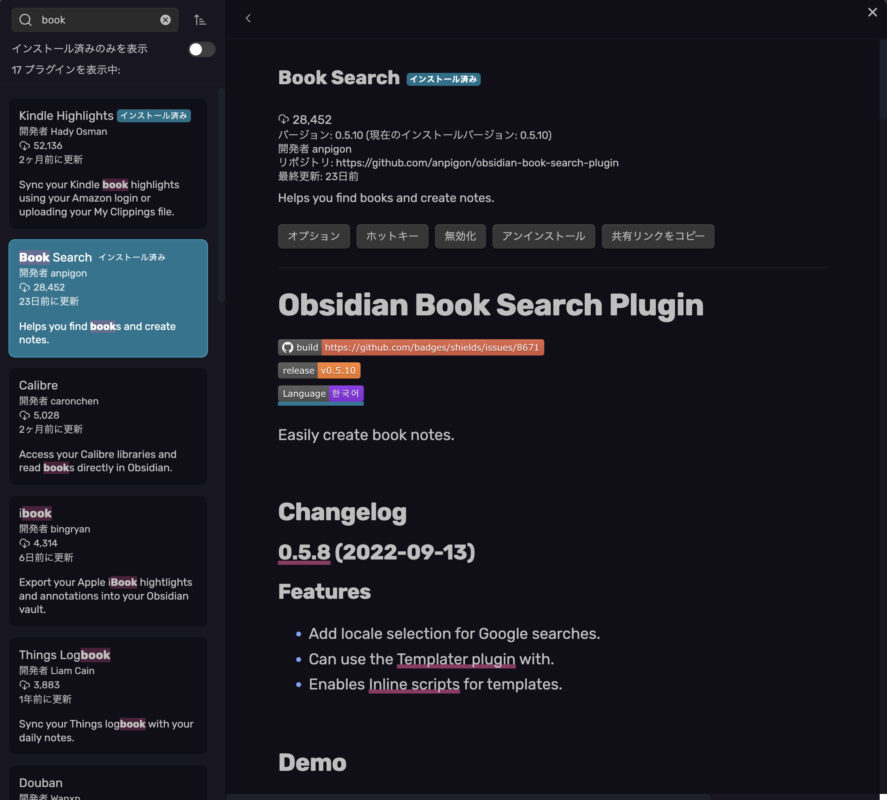The width and height of the screenshot is (887, 800).
Task: Copy the plugin share link
Action: point(657,236)
